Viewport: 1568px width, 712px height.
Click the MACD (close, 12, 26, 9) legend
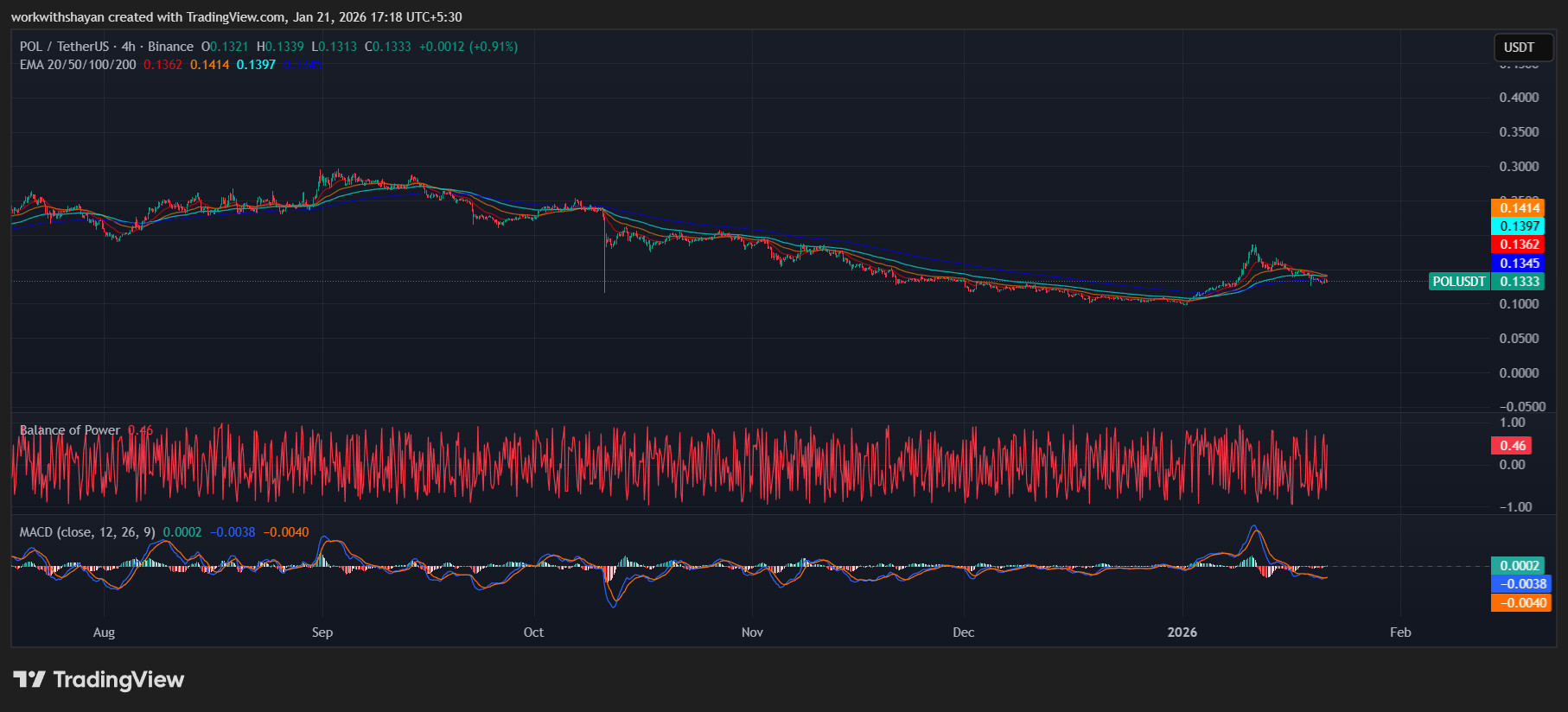87,532
